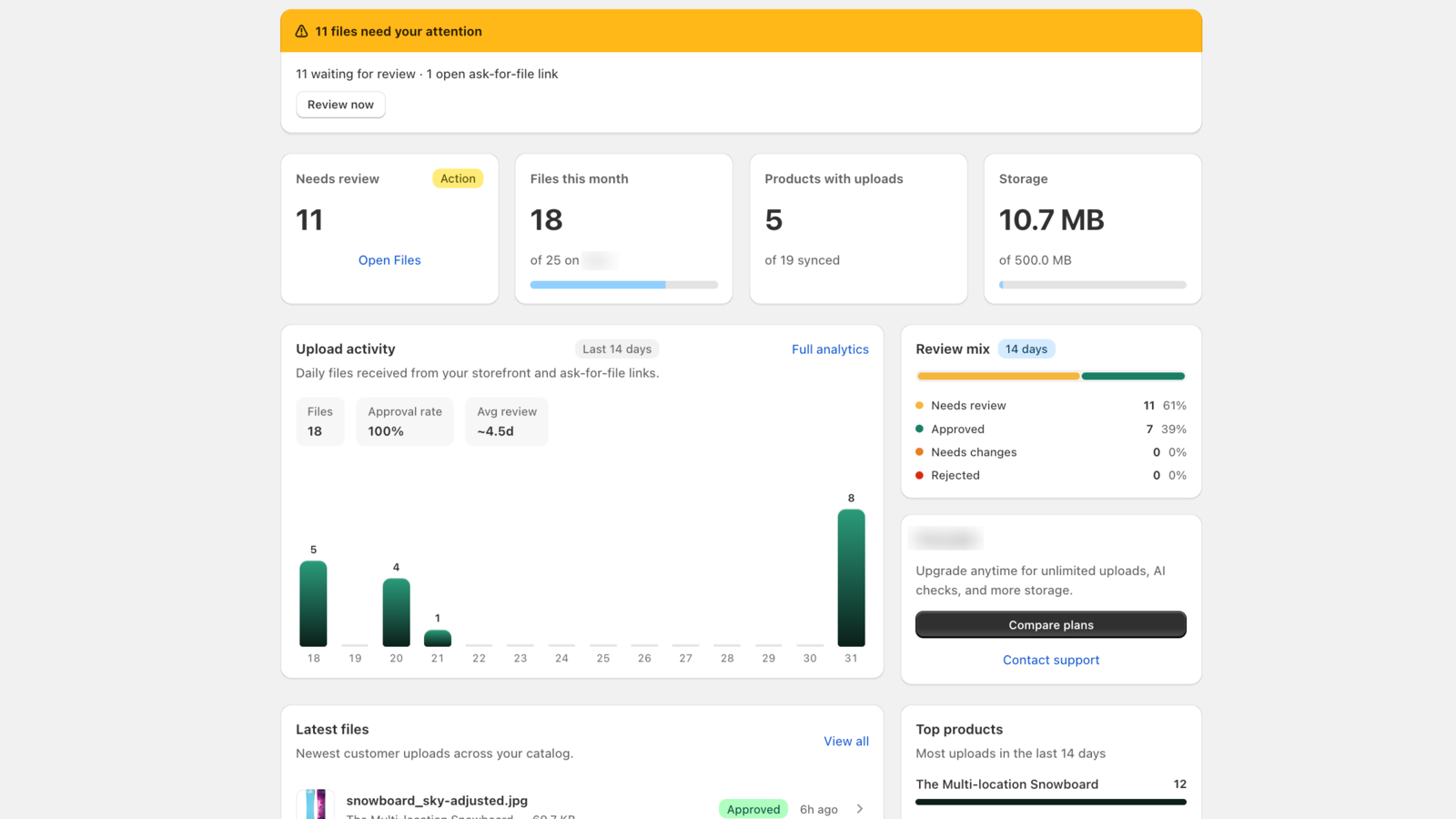
Task: Select the chart bar for day 20
Action: click(396, 612)
